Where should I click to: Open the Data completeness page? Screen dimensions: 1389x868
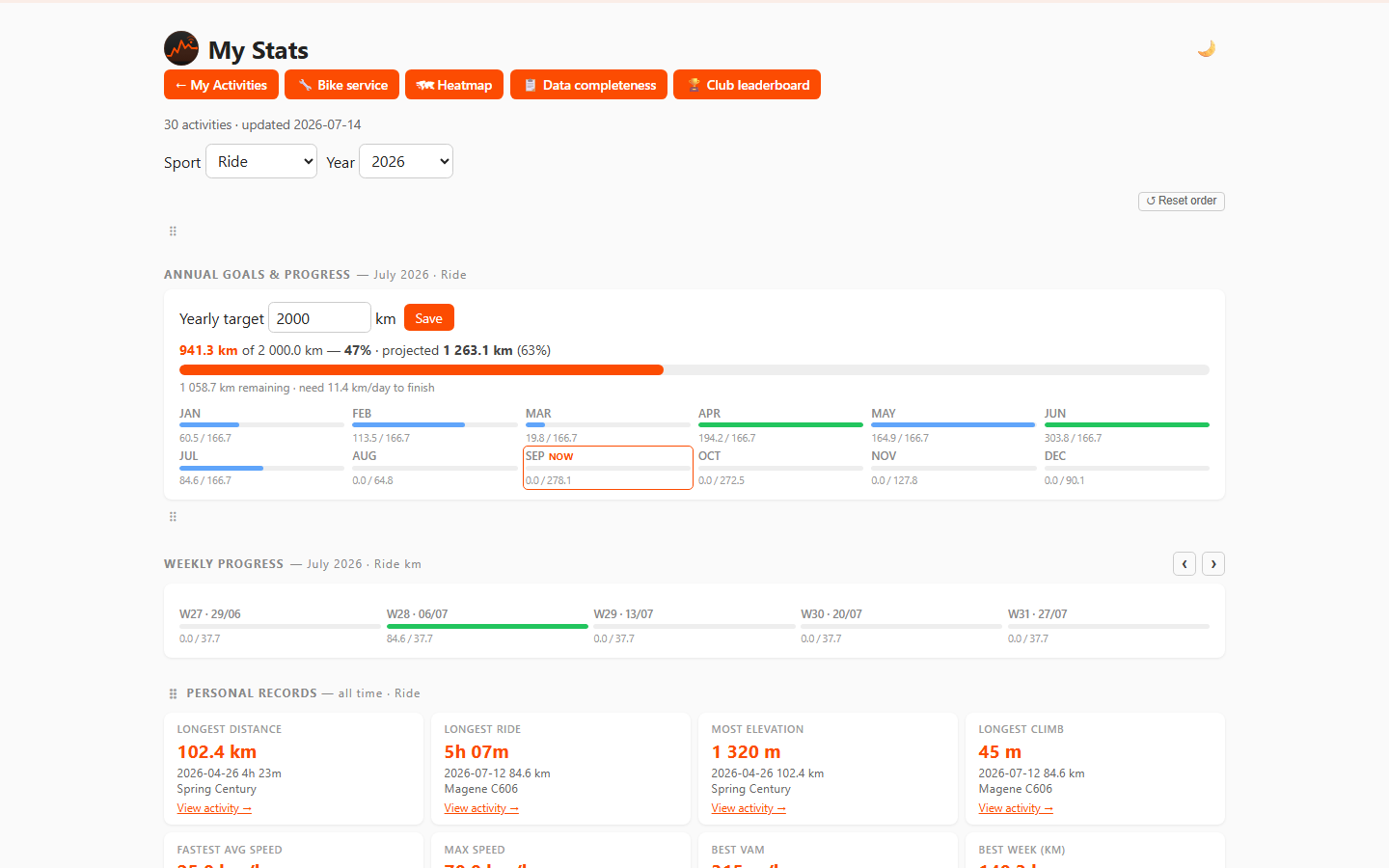588,85
